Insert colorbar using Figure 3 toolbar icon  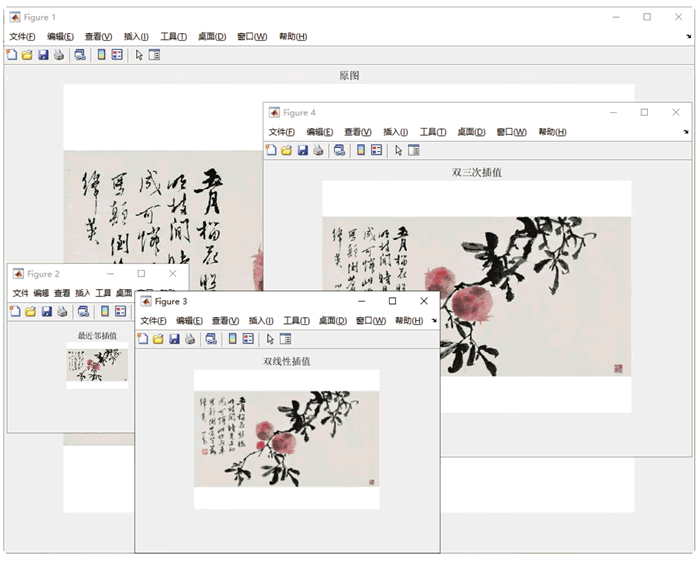(x=233, y=339)
